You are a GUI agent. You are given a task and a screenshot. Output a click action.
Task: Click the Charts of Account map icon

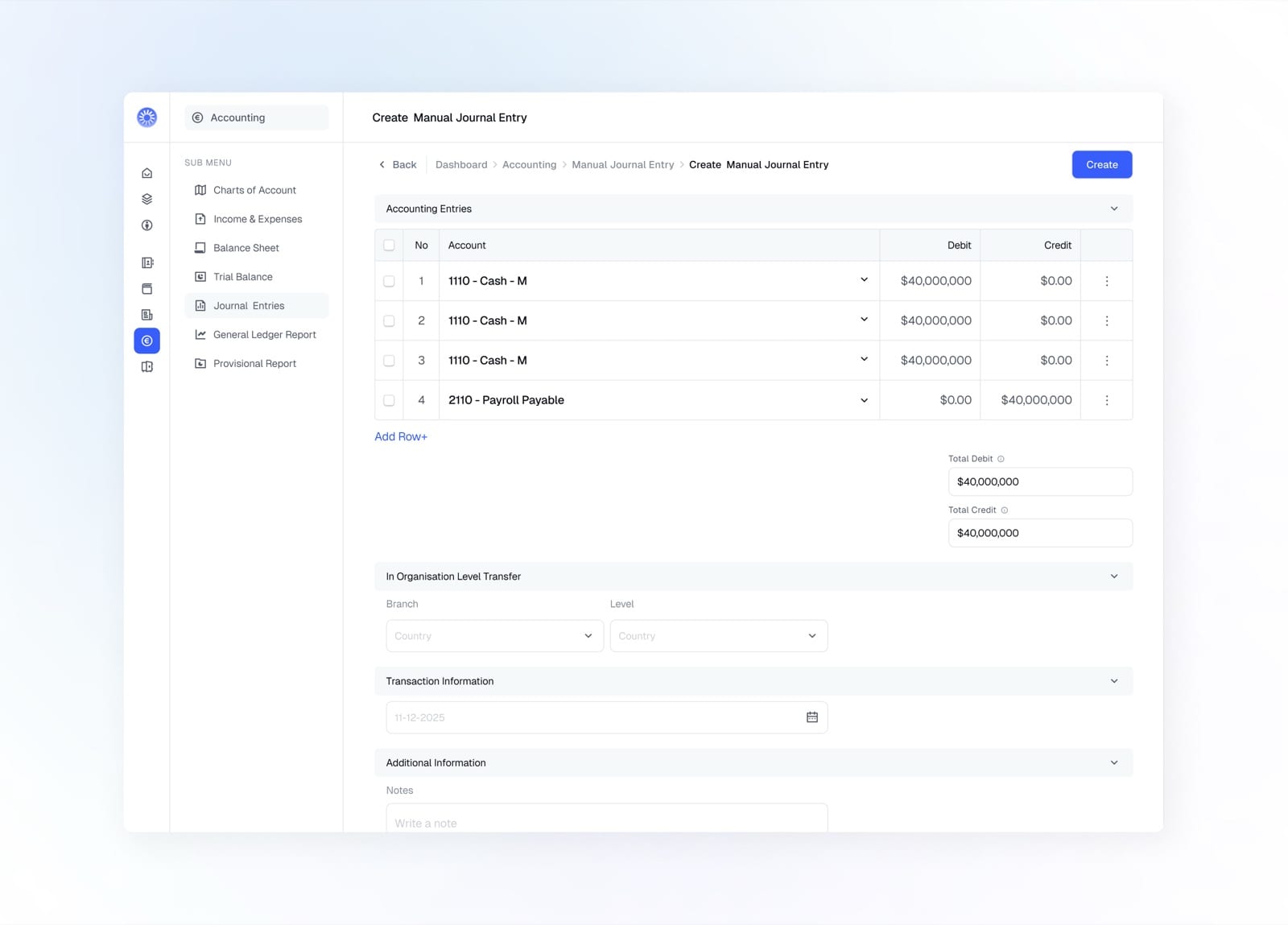tap(200, 190)
